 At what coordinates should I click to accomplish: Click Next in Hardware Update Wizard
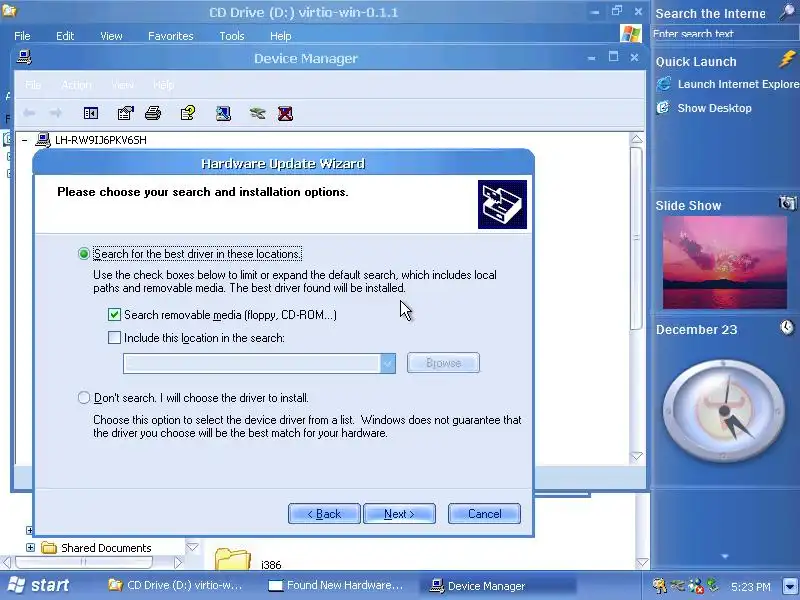[x=399, y=514]
